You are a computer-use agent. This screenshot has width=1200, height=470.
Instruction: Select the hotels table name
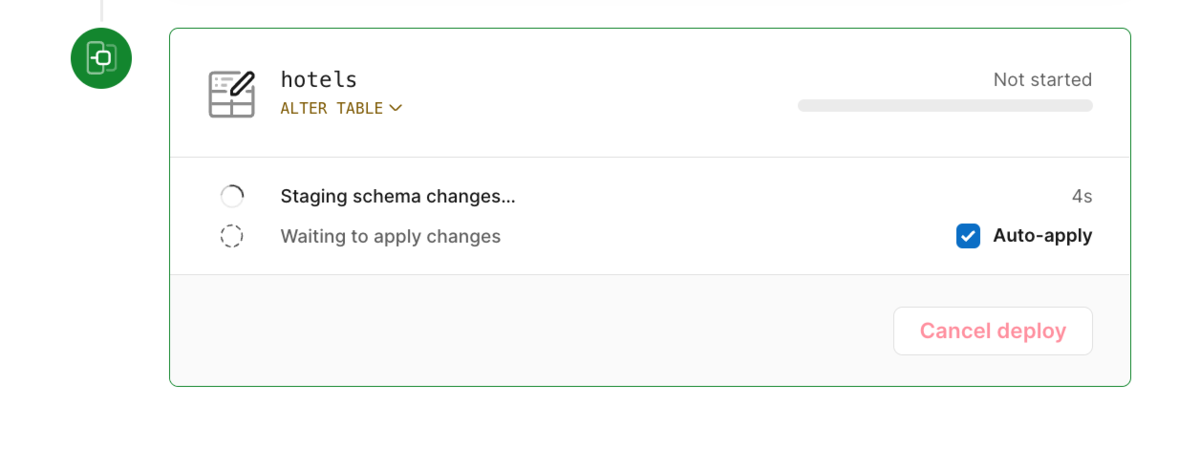[318, 80]
